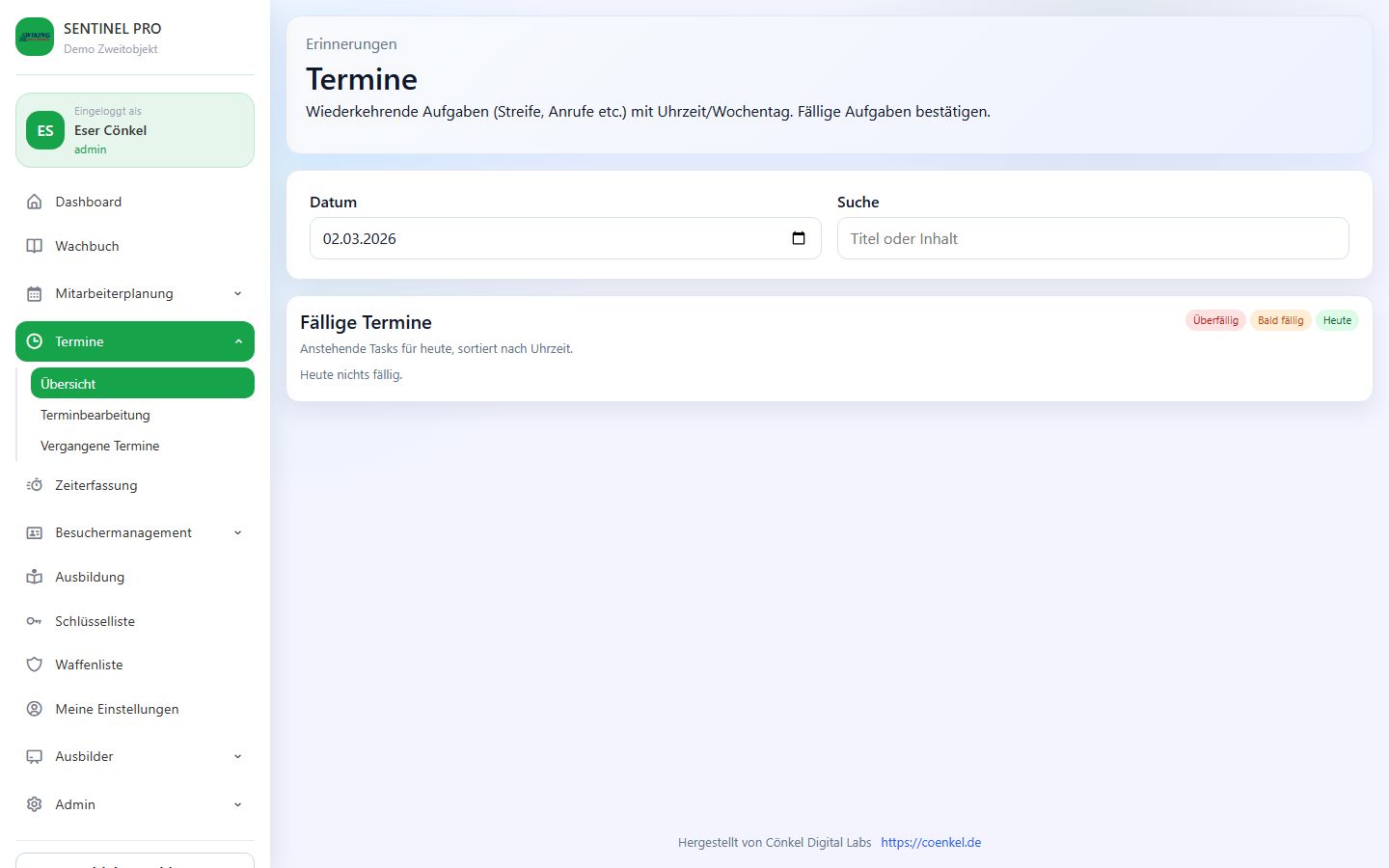Image resolution: width=1389 pixels, height=868 pixels.
Task: Click the Schlüsselliste key icon
Action: click(35, 621)
